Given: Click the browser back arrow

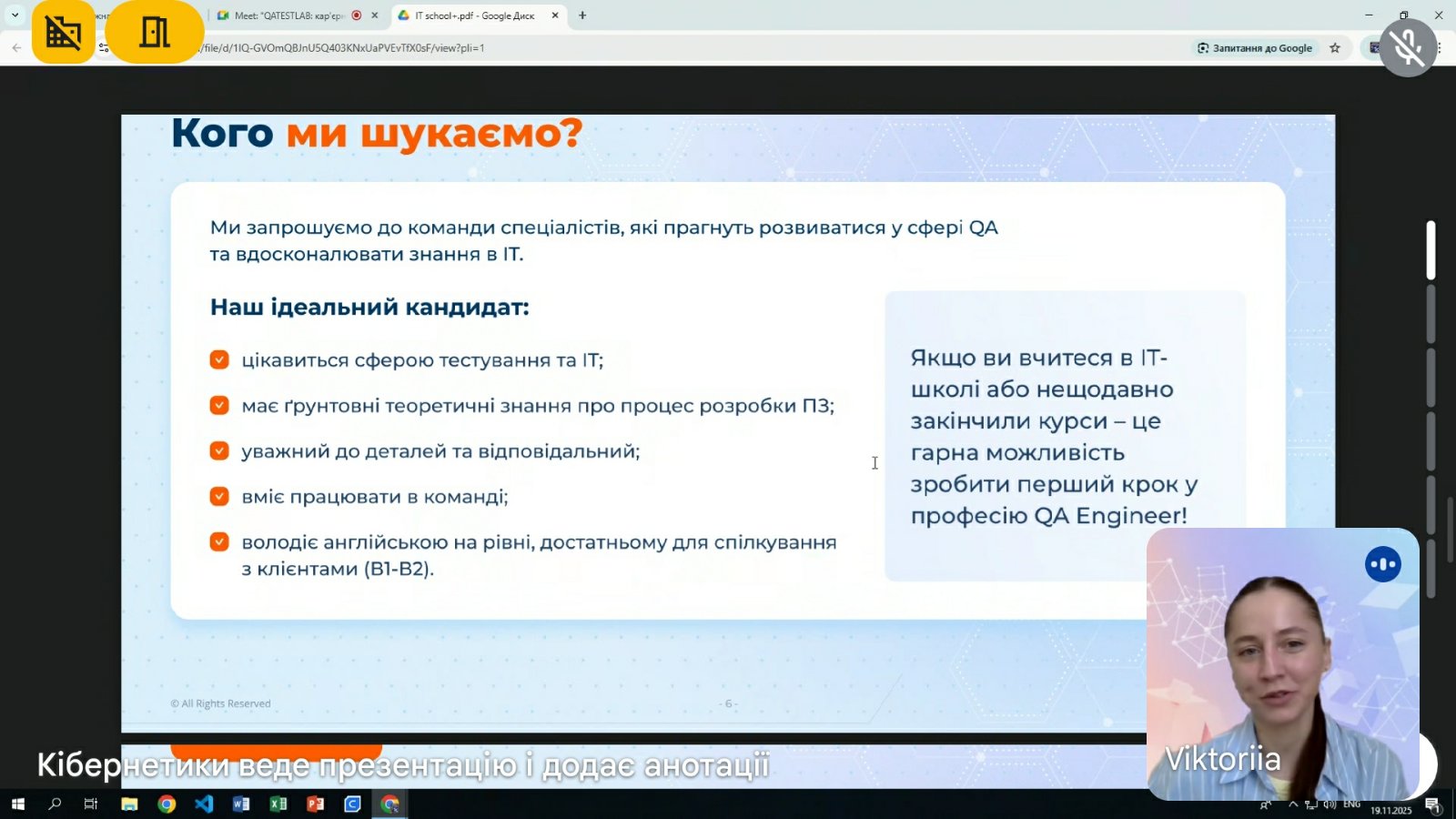Looking at the screenshot, I should point(16,47).
